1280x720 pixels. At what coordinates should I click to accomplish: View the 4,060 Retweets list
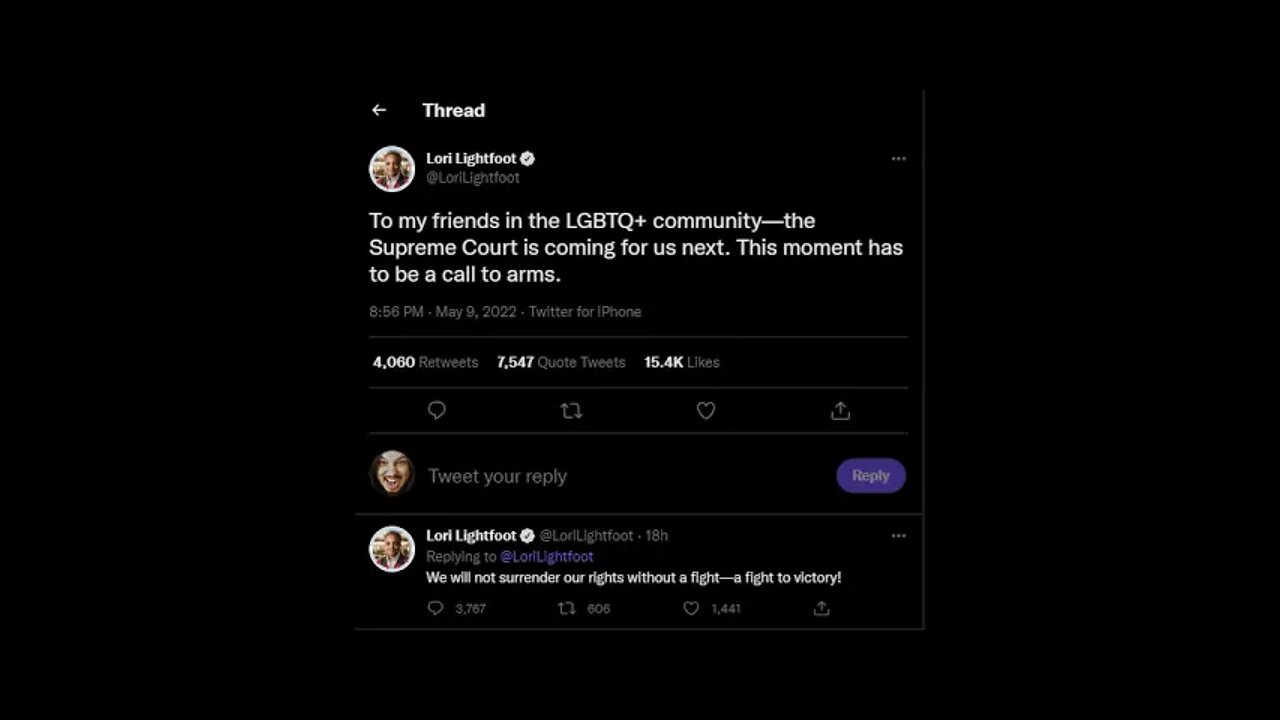425,362
